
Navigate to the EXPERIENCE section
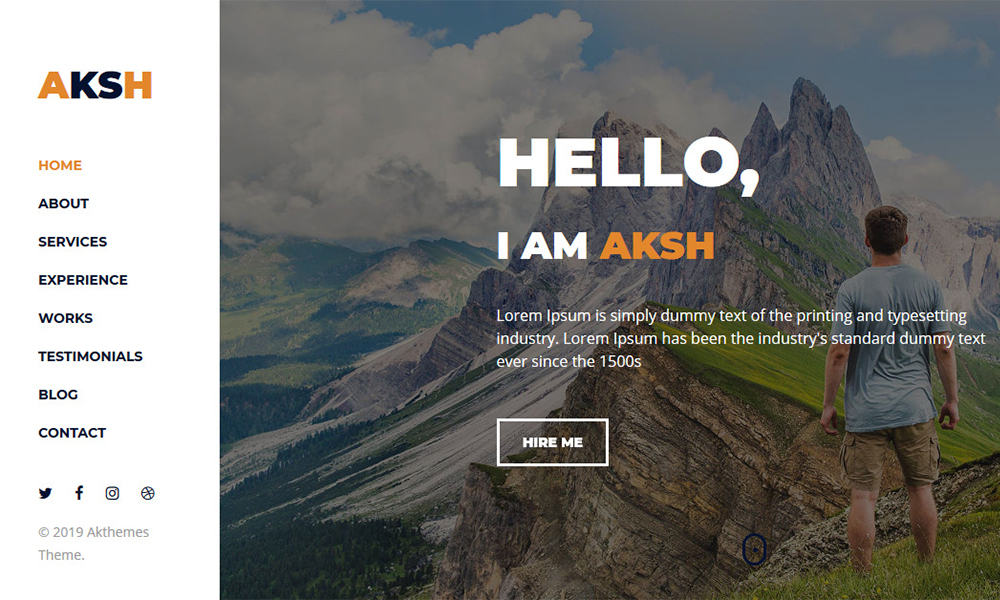(83, 280)
